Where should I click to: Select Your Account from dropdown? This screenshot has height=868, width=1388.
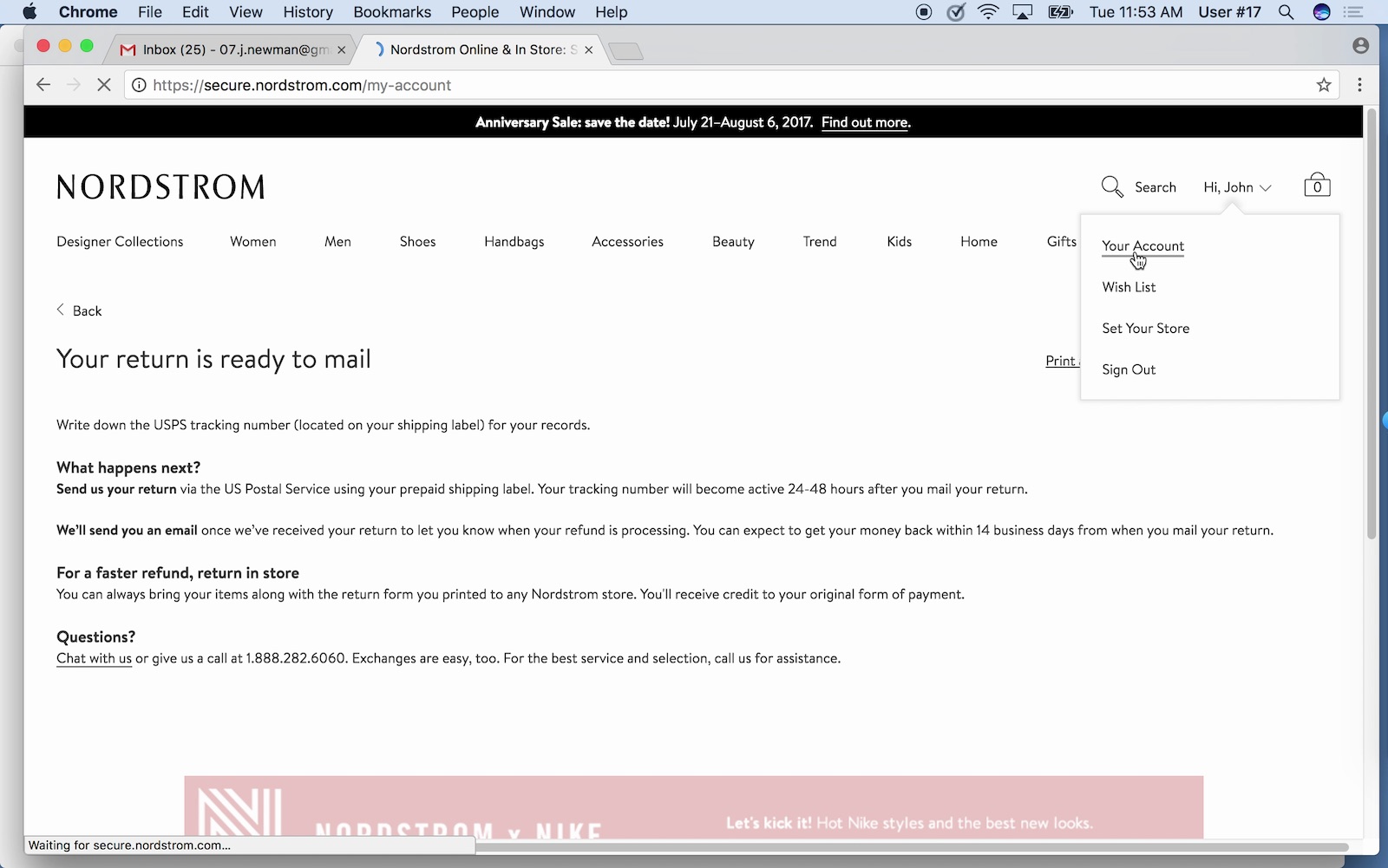[x=1142, y=246]
